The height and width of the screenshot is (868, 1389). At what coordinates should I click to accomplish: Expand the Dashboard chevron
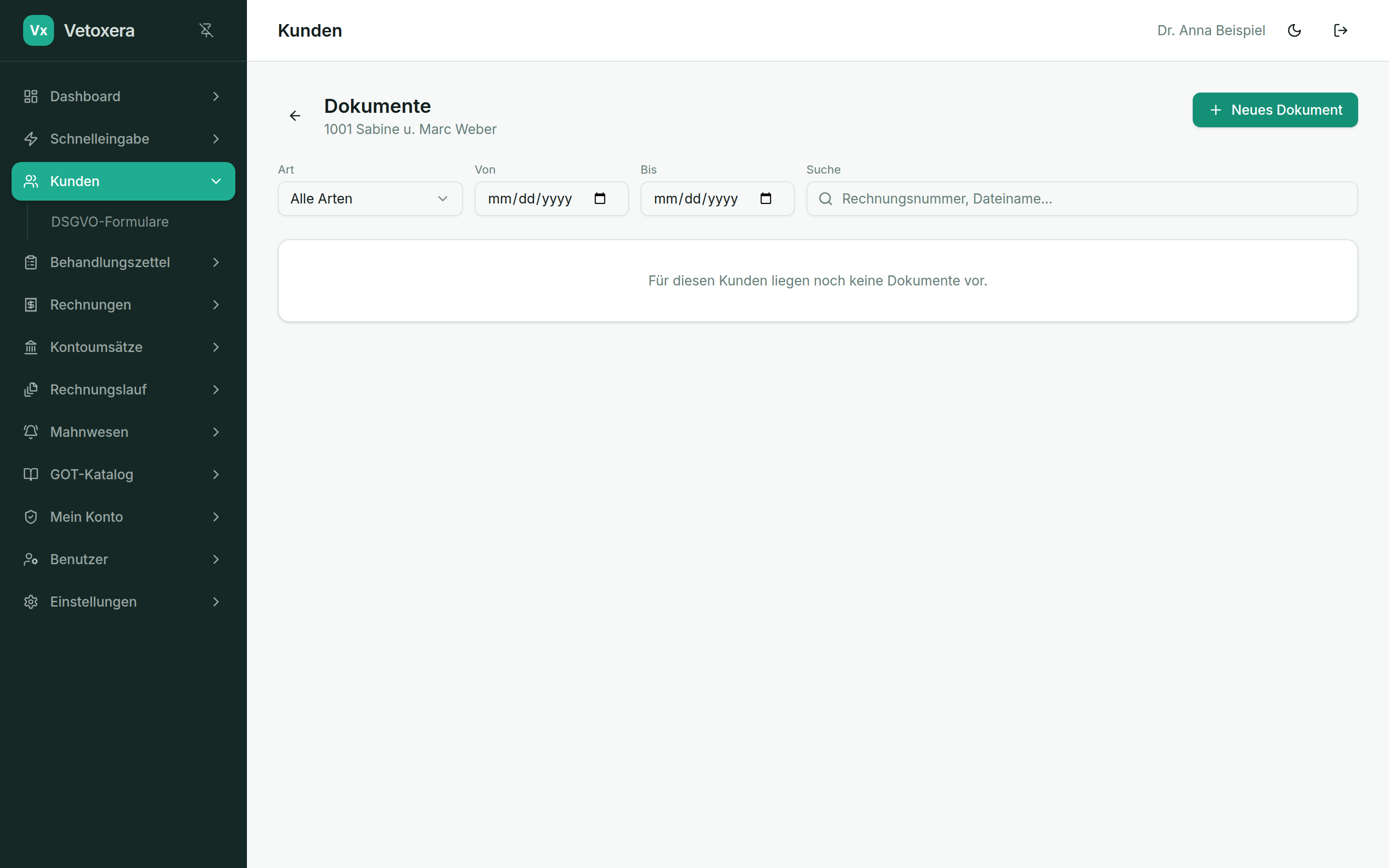(x=216, y=96)
